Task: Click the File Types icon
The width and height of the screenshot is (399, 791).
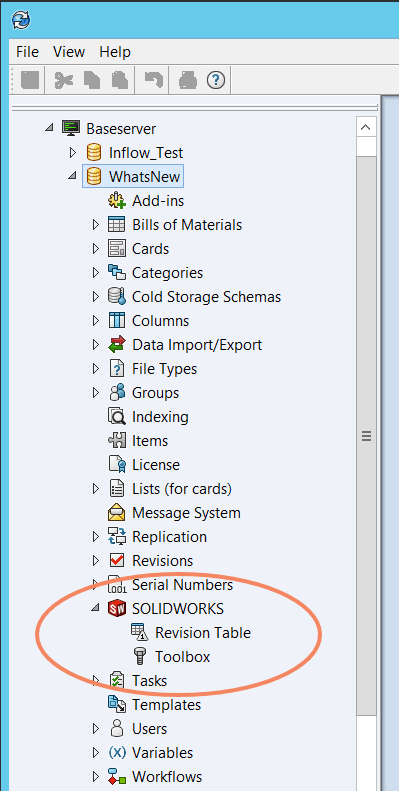Action: (x=117, y=369)
